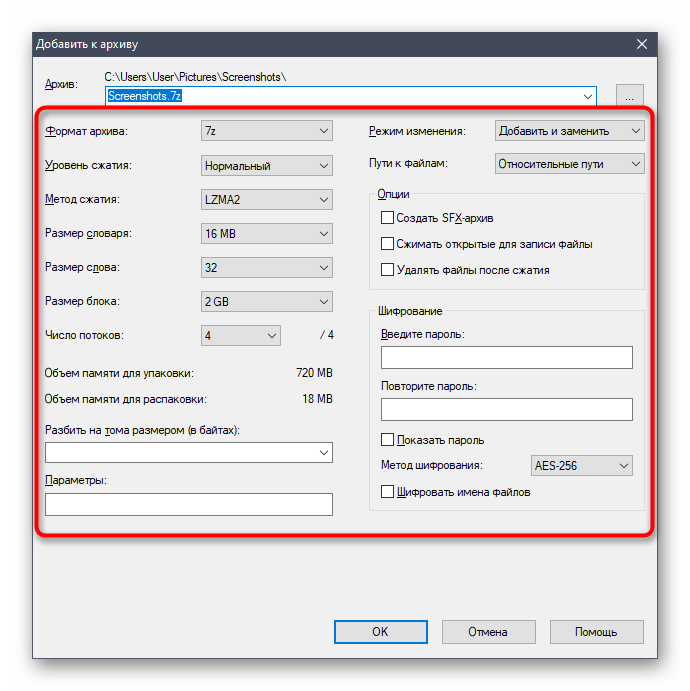Expand the Размер словаря dropdown
690x691 pixels.
(267, 234)
